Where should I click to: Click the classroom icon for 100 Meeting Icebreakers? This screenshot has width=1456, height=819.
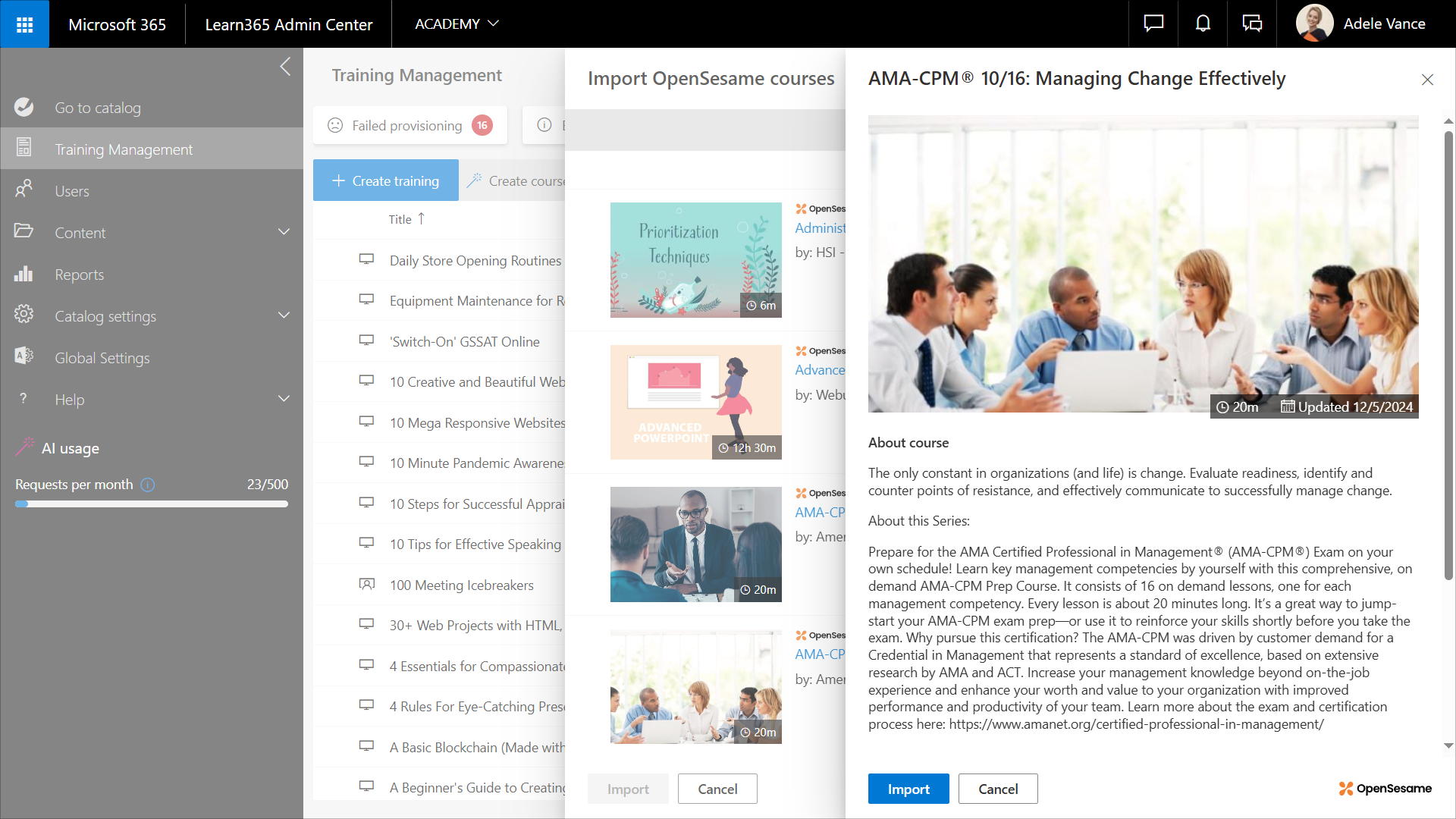pyautogui.click(x=366, y=584)
